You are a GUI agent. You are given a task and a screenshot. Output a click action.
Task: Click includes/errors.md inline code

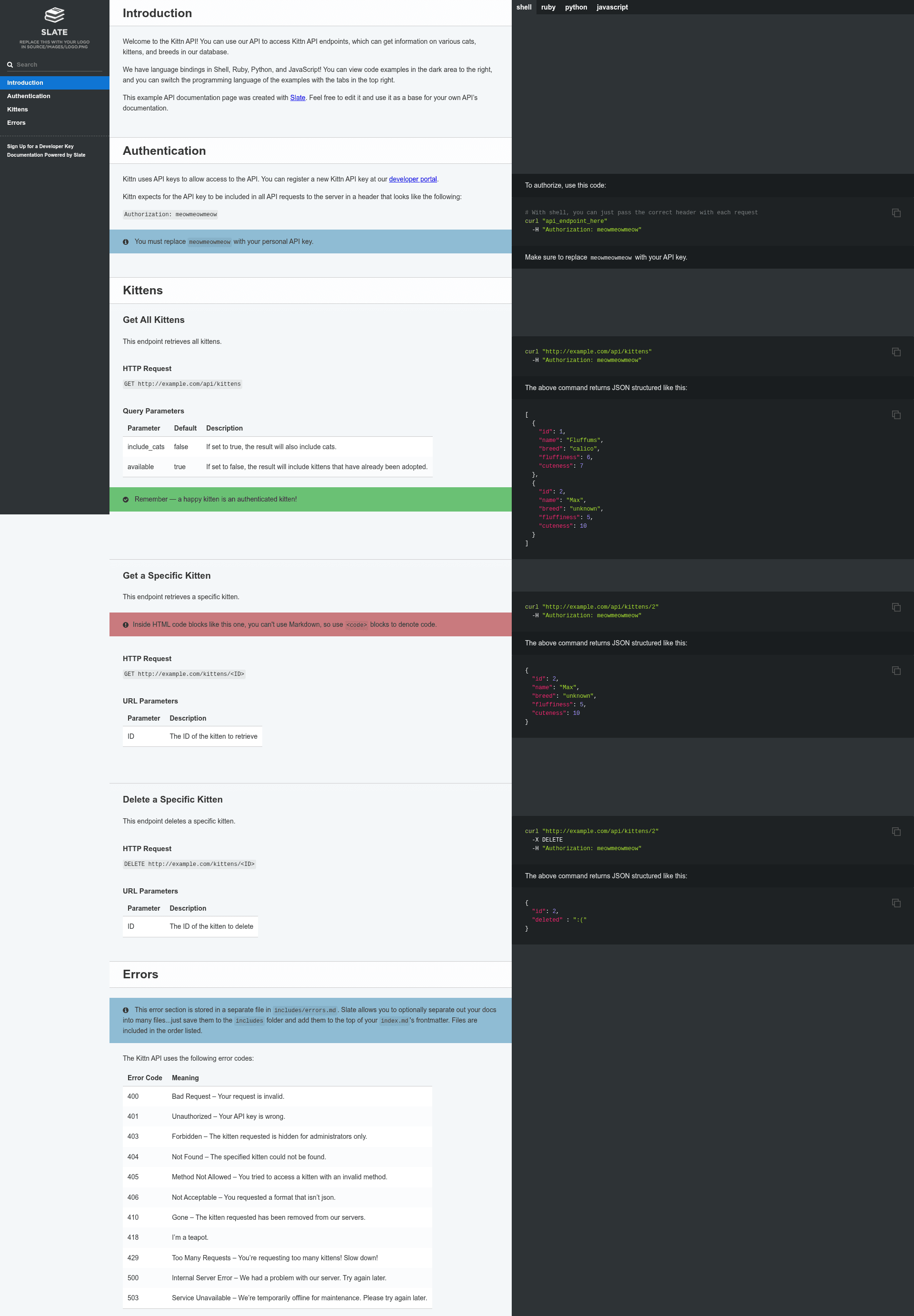305,1011
